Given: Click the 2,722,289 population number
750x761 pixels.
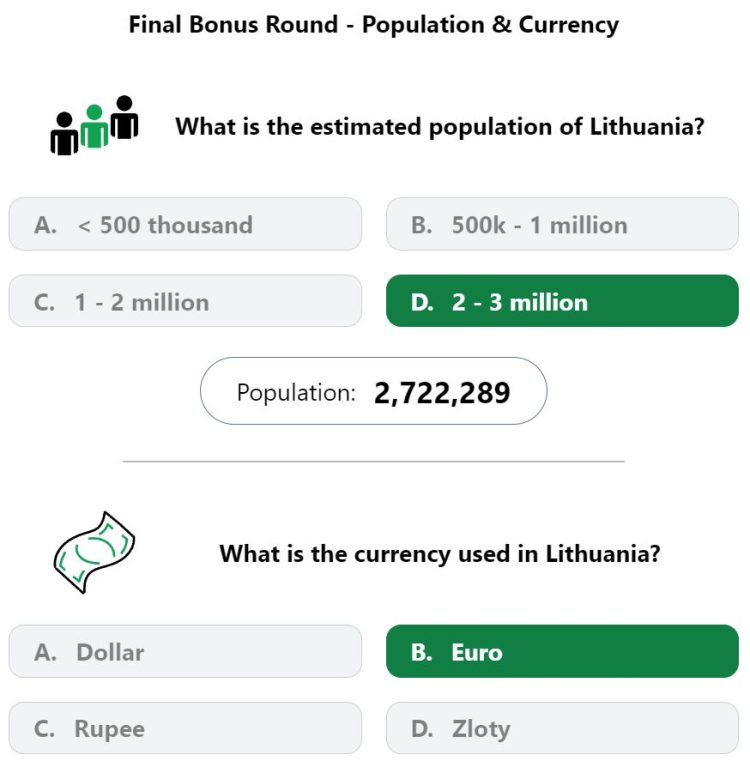Looking at the screenshot, I should tap(442, 393).
